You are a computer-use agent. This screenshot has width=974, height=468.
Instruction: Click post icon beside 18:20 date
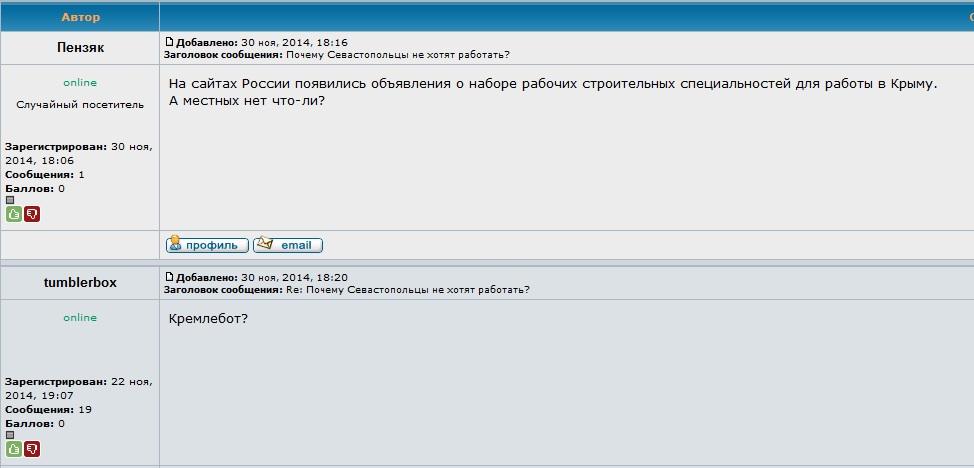click(169, 277)
